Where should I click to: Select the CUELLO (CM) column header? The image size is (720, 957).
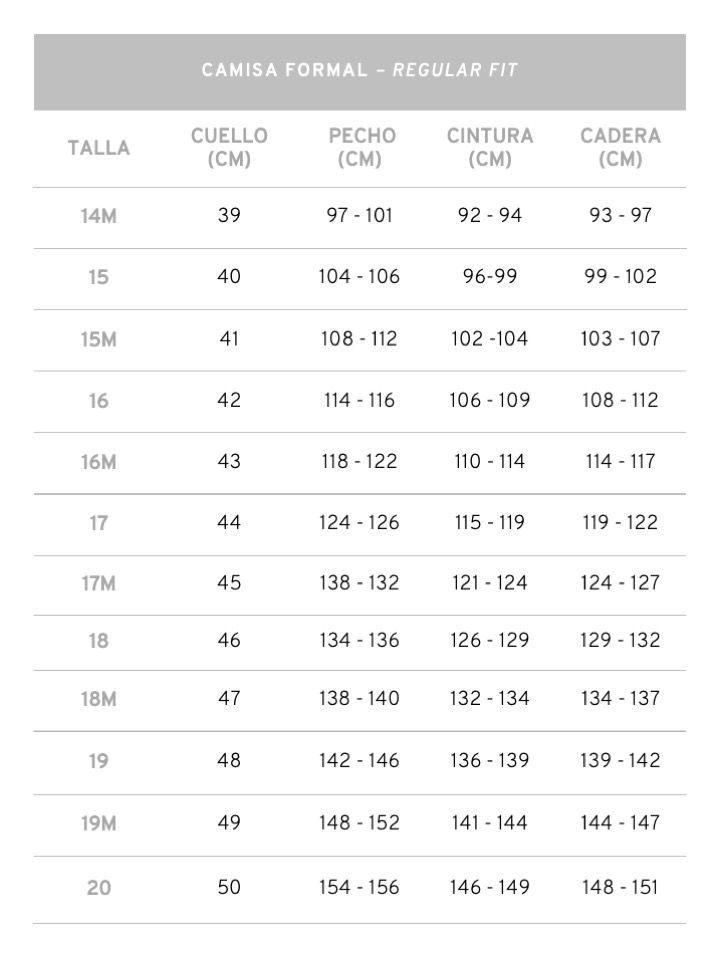(229, 147)
